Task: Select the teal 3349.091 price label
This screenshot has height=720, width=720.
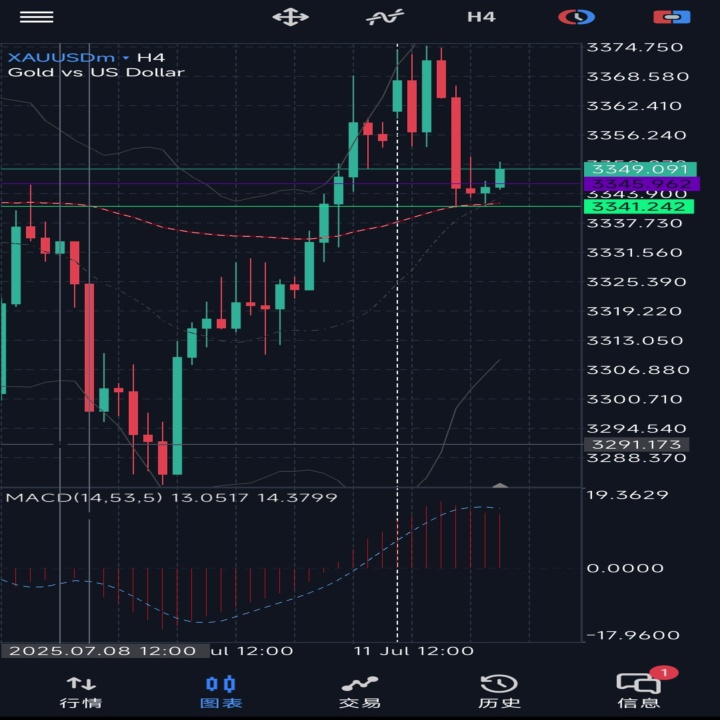Action: pyautogui.click(x=640, y=169)
